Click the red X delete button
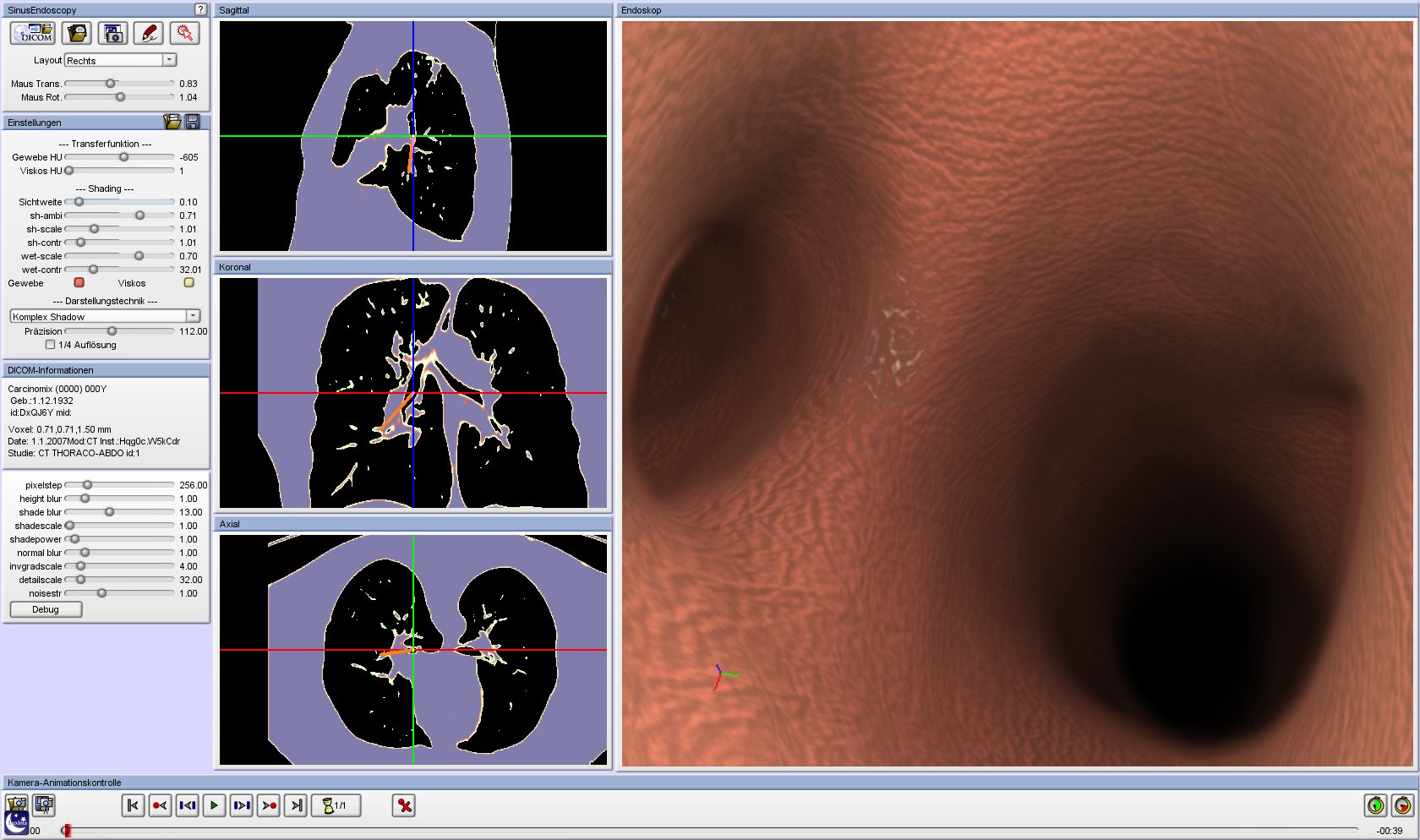1420x840 pixels. pyautogui.click(x=404, y=805)
